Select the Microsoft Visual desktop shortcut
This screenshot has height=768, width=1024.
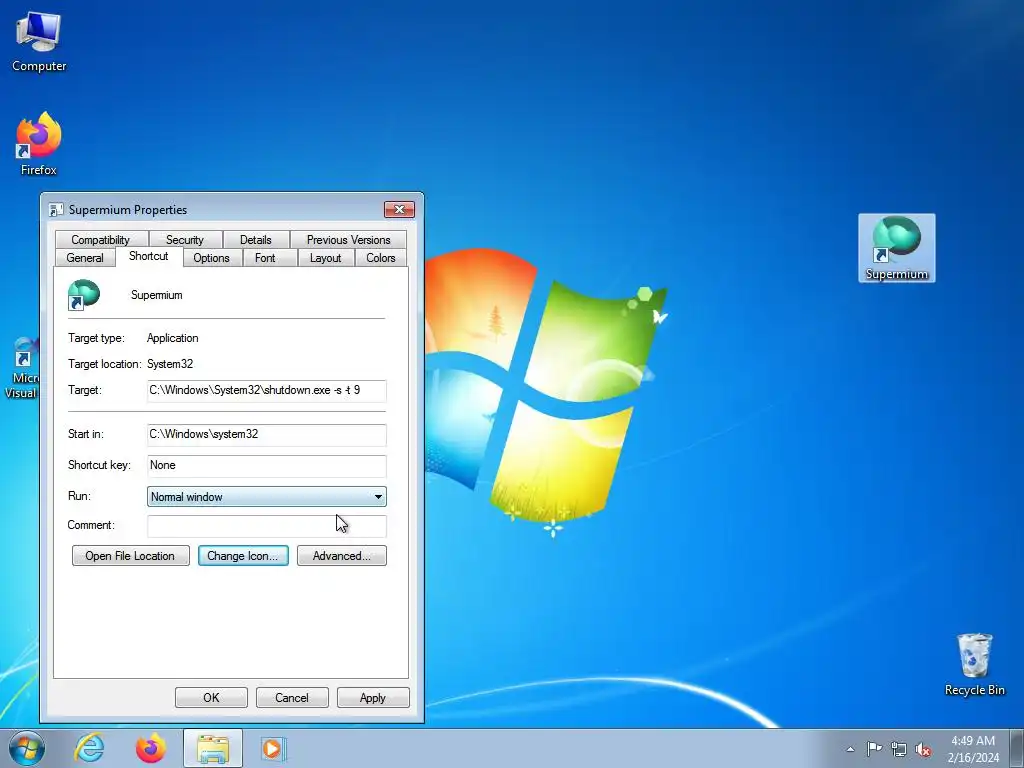pyautogui.click(x=22, y=368)
